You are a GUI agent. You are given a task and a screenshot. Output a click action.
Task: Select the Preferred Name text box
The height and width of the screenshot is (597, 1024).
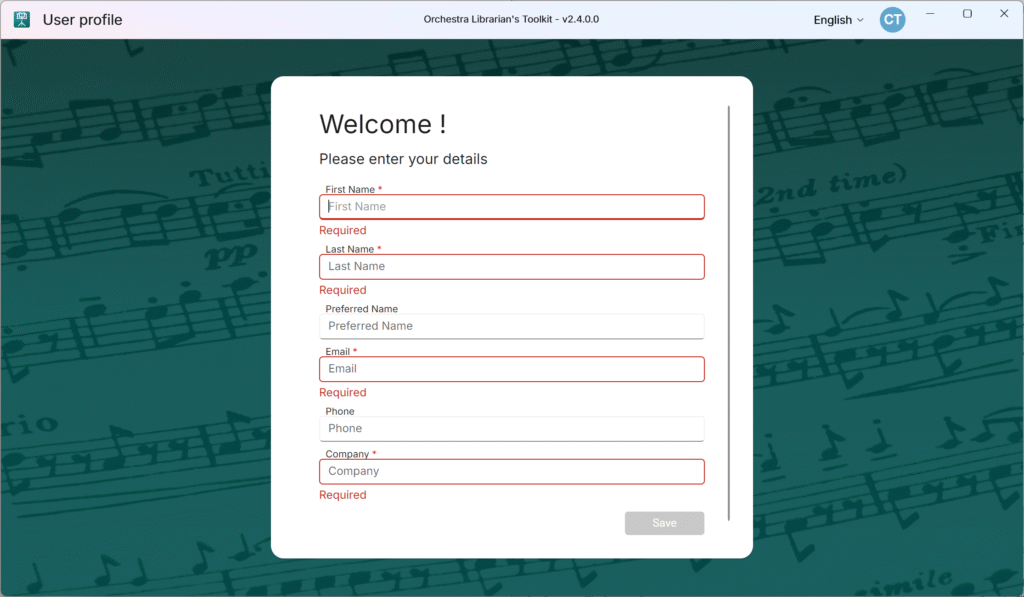tap(511, 326)
